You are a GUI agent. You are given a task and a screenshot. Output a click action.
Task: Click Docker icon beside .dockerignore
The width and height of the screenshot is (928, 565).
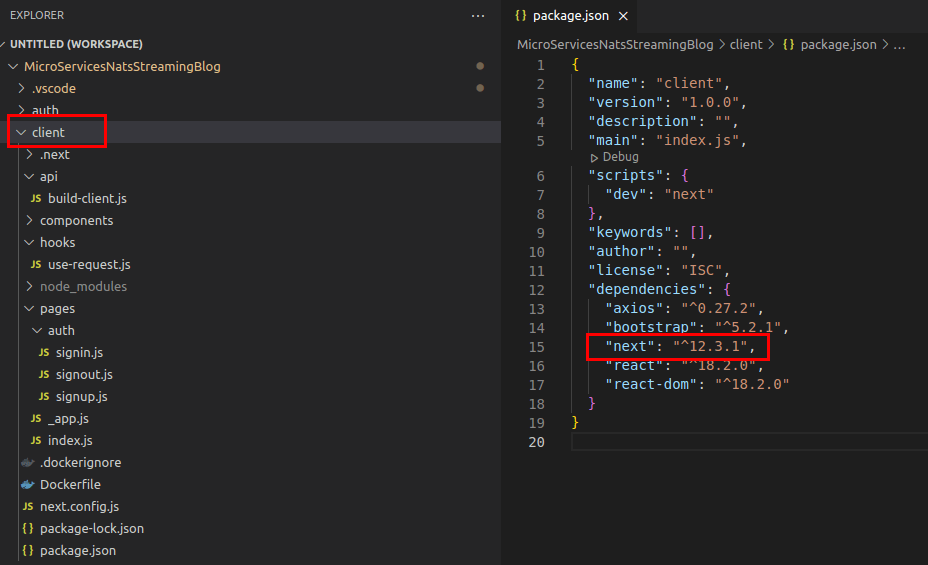(x=28, y=463)
